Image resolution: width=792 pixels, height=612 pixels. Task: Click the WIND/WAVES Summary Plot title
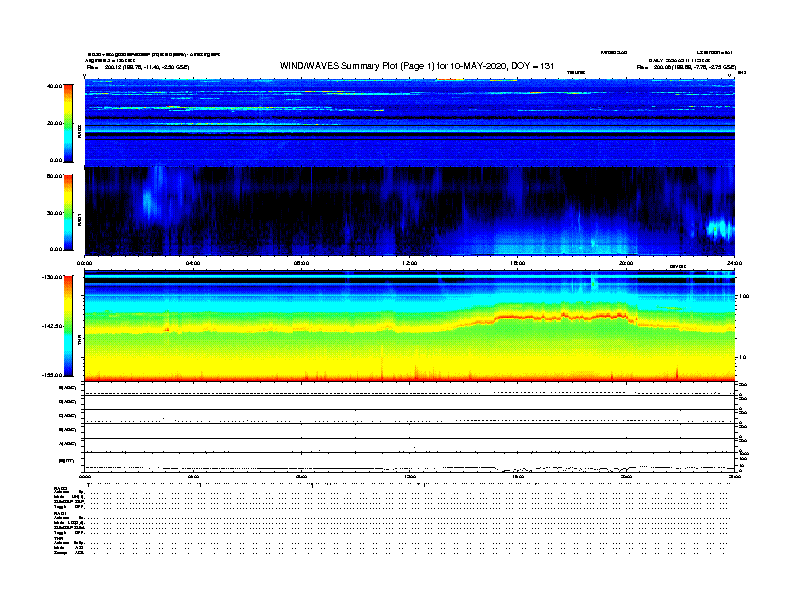(417, 66)
